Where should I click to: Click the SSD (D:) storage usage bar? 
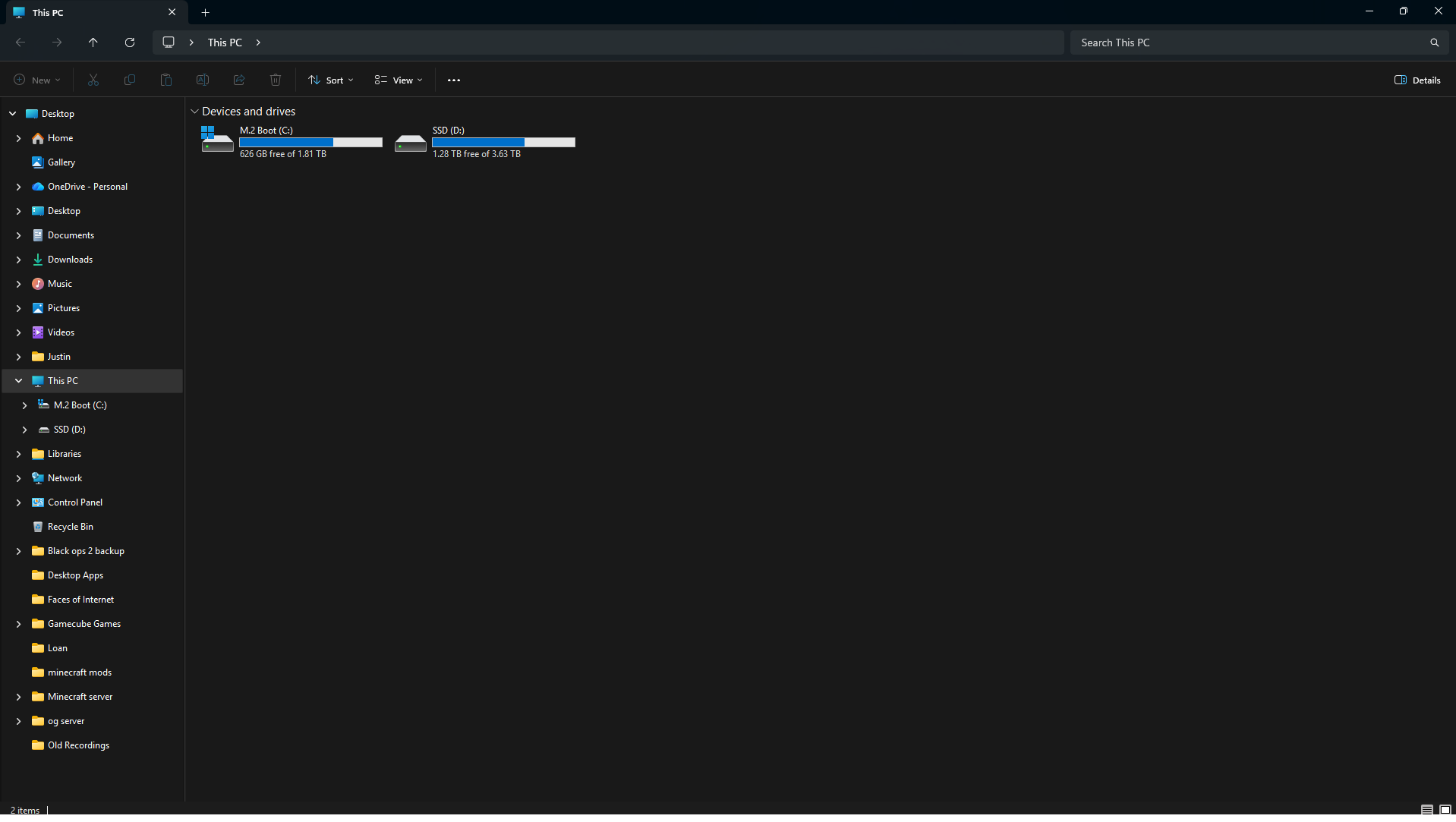(503, 143)
